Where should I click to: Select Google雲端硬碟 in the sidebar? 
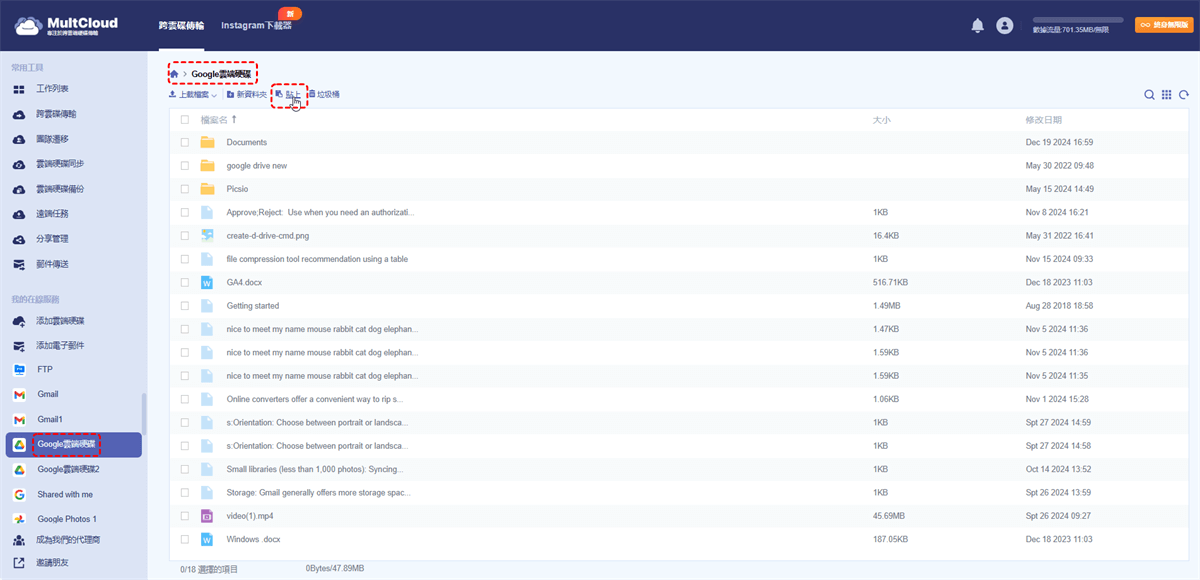[74, 444]
